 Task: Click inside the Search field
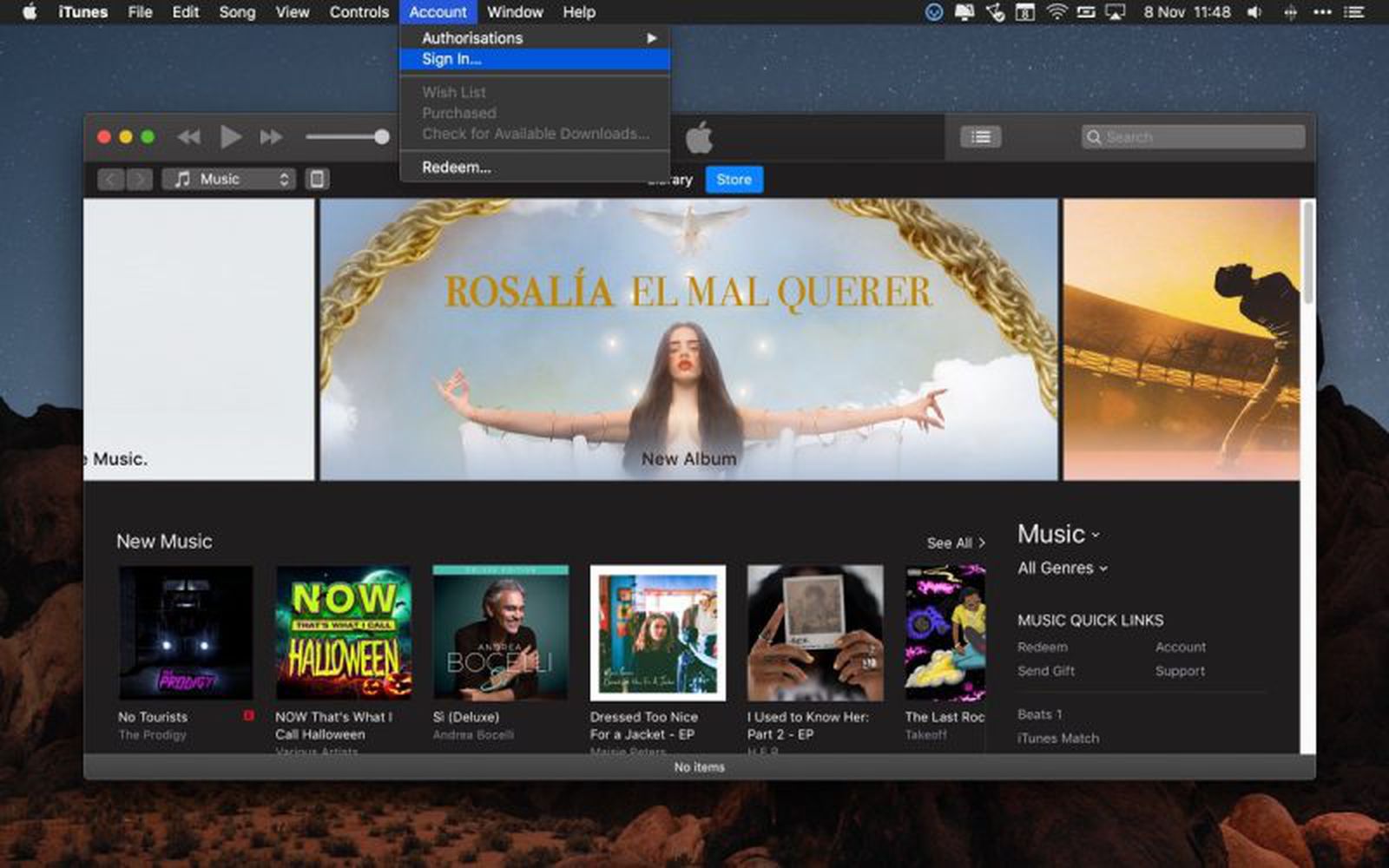click(x=1189, y=136)
